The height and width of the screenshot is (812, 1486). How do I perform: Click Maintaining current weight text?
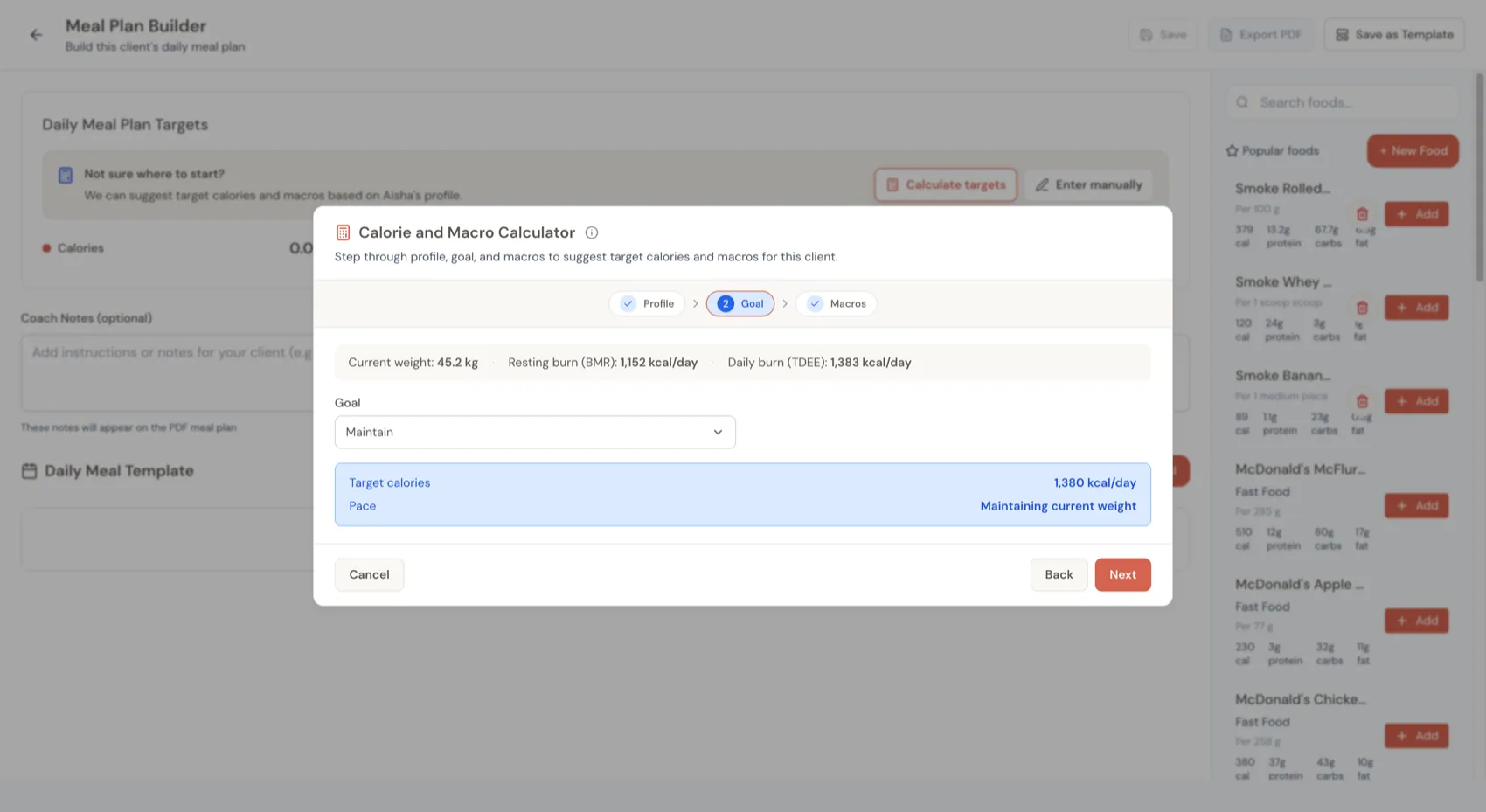(x=1058, y=506)
